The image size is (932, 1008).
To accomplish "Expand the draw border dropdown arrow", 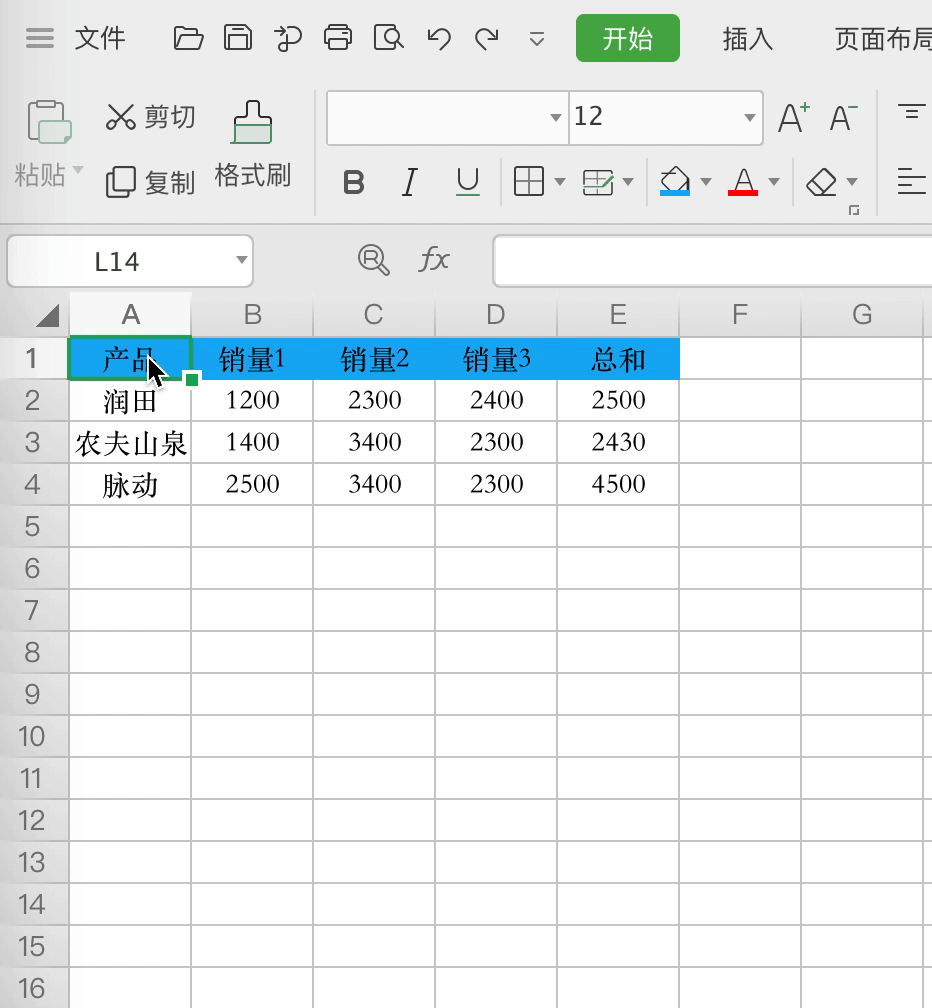I will point(628,182).
